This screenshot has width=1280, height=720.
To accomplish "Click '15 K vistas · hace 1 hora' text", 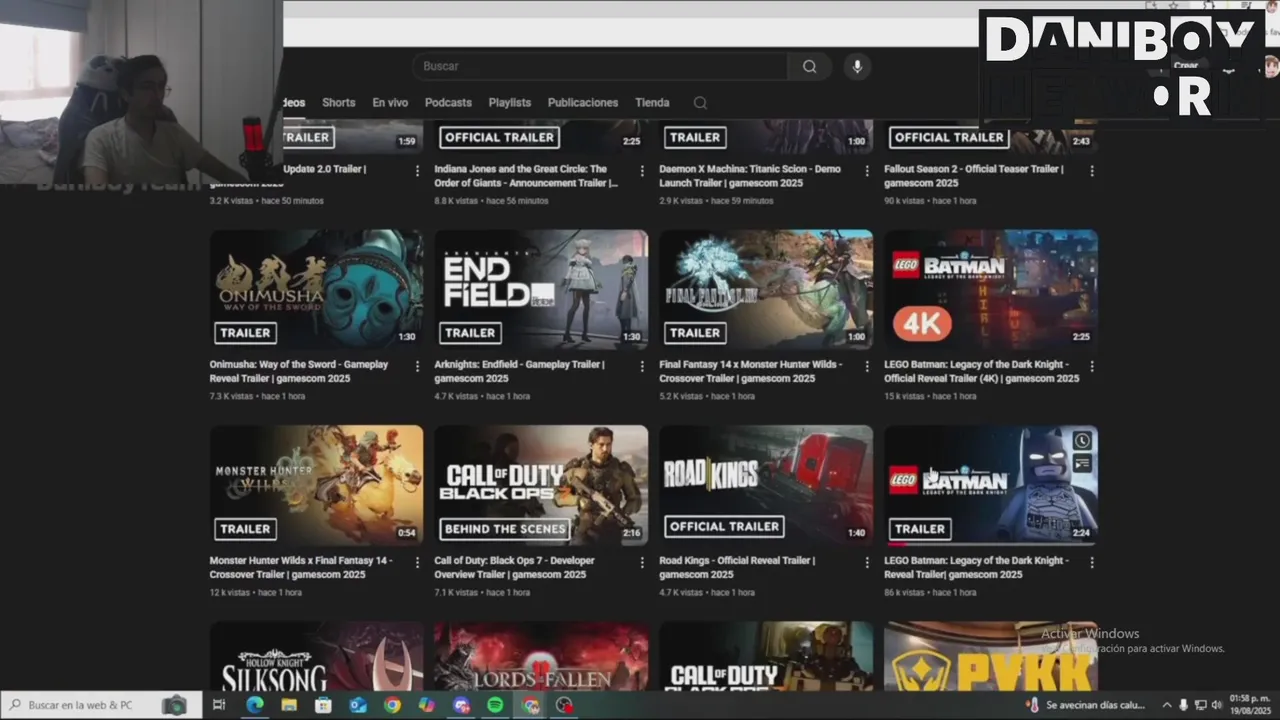I will pyautogui.click(x=930, y=397).
